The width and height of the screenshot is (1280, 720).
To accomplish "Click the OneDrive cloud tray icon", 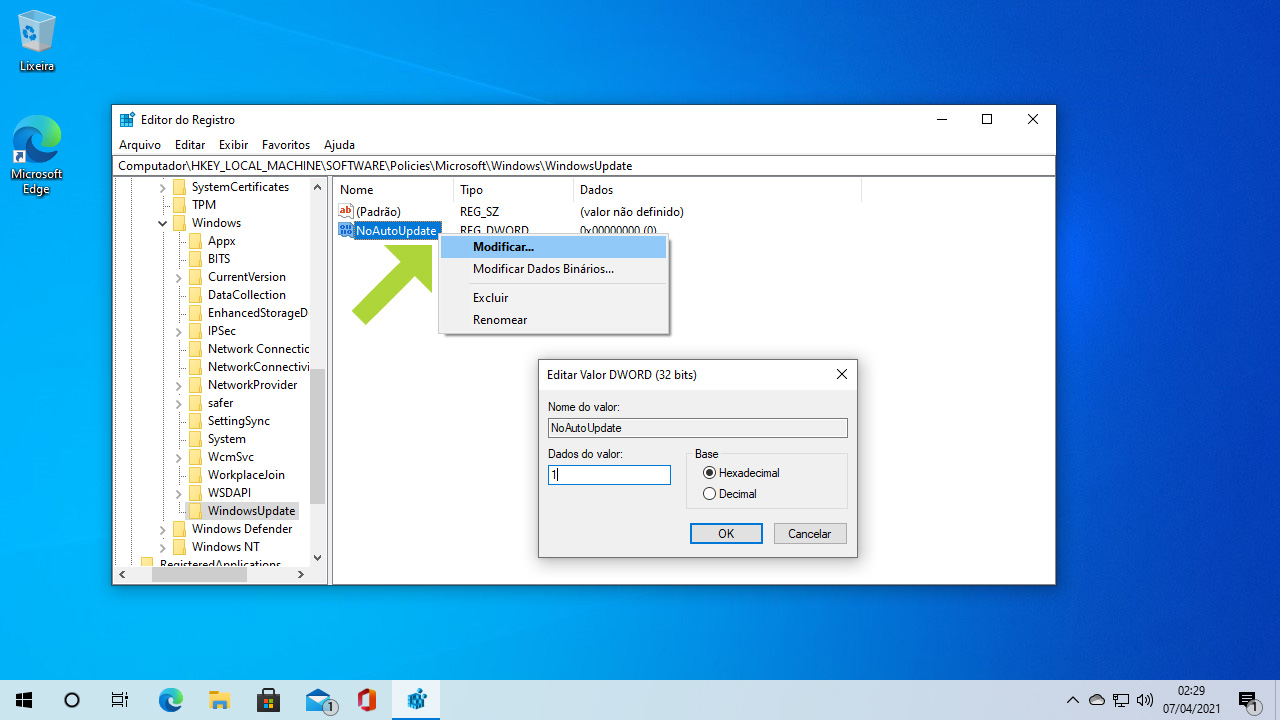I will coord(1097,700).
